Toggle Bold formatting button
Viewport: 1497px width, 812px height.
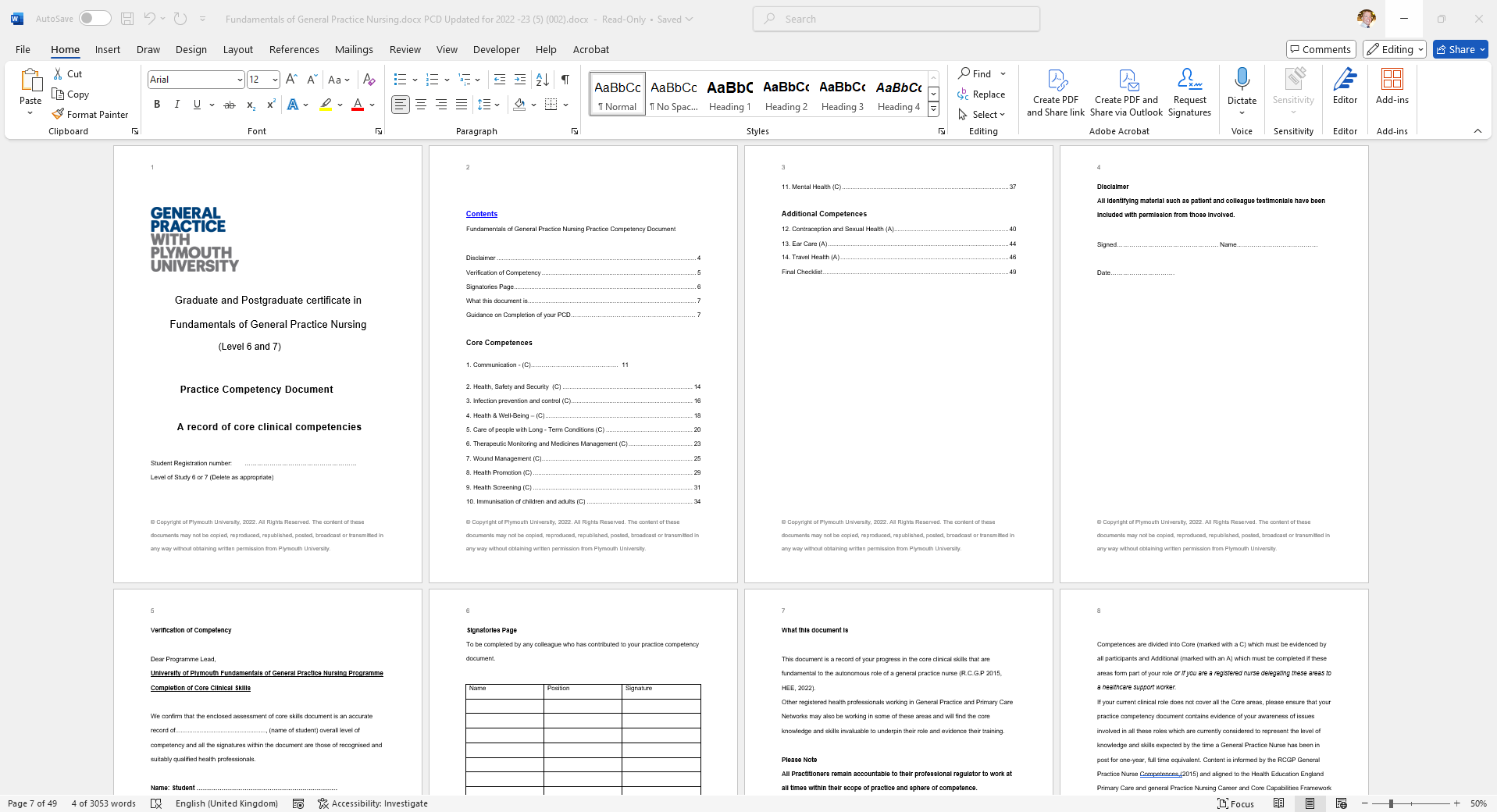157,105
